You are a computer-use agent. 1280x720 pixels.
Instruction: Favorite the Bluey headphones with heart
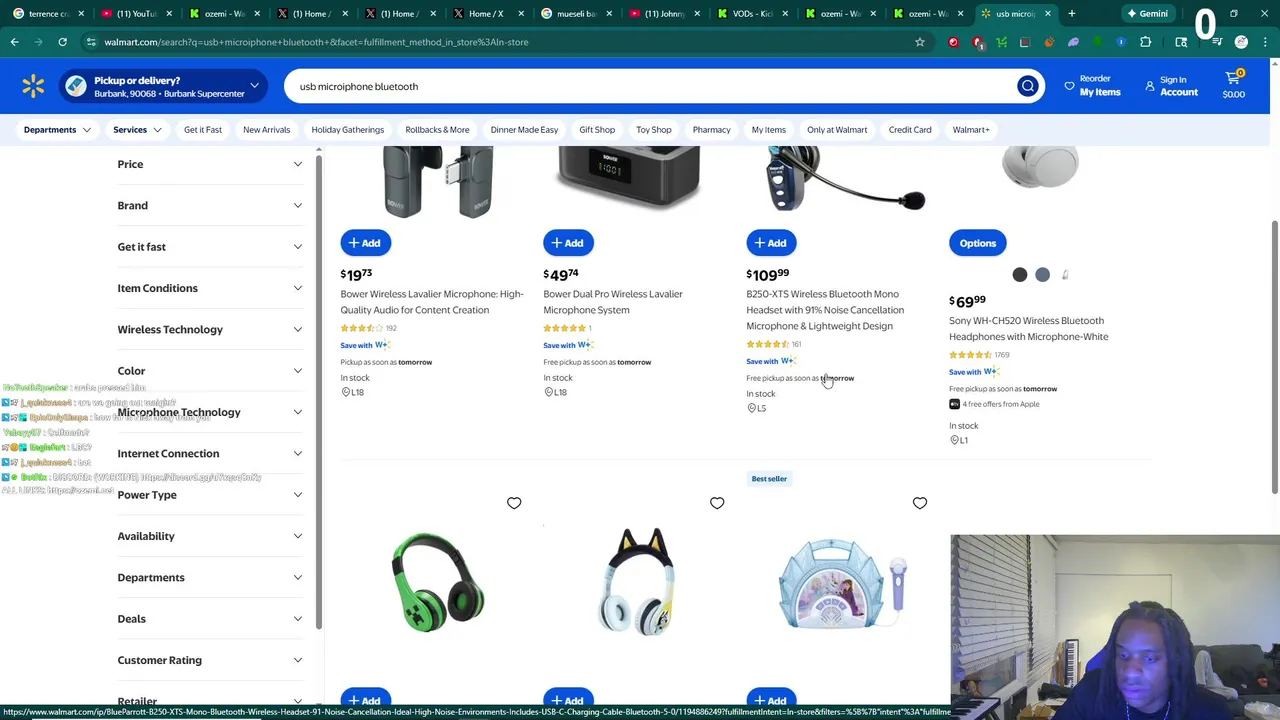click(x=717, y=503)
